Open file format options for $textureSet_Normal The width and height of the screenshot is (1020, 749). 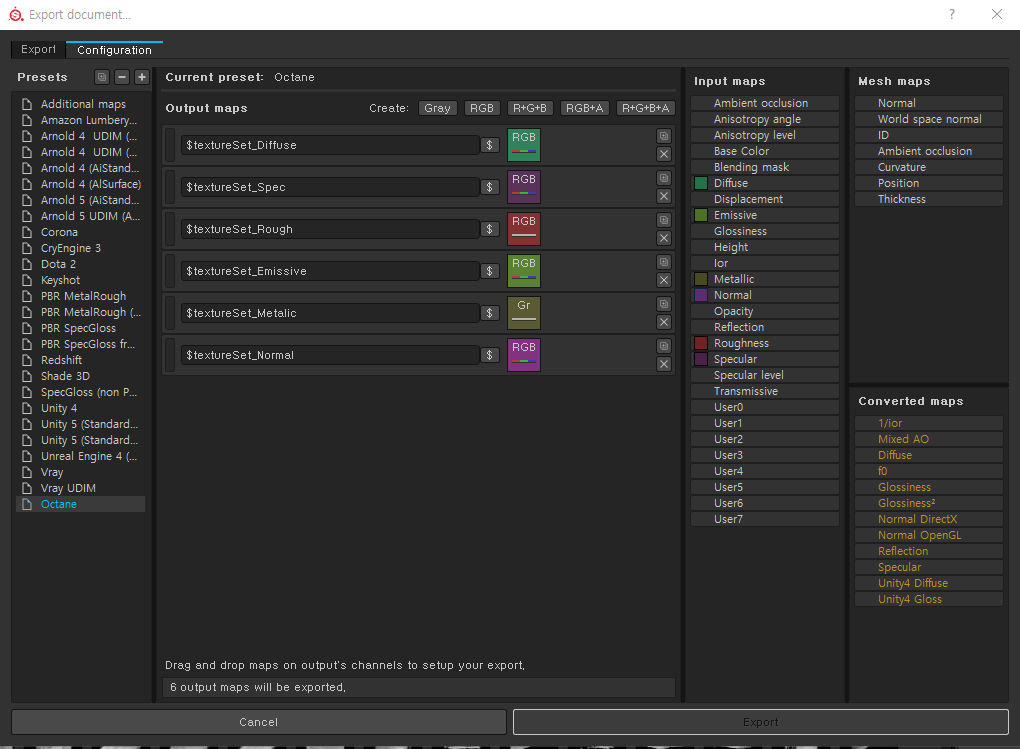tap(489, 355)
